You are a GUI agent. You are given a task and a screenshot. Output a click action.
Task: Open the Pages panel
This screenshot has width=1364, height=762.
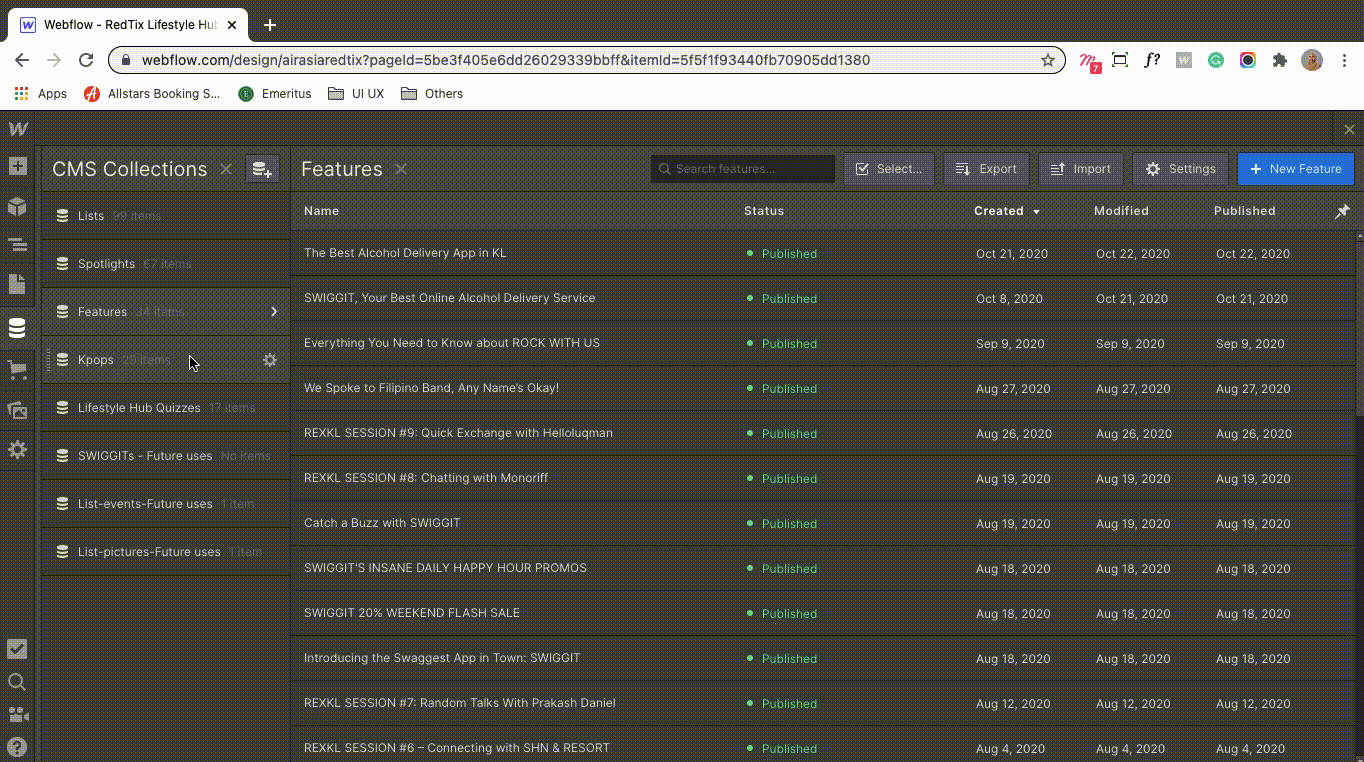click(x=18, y=285)
